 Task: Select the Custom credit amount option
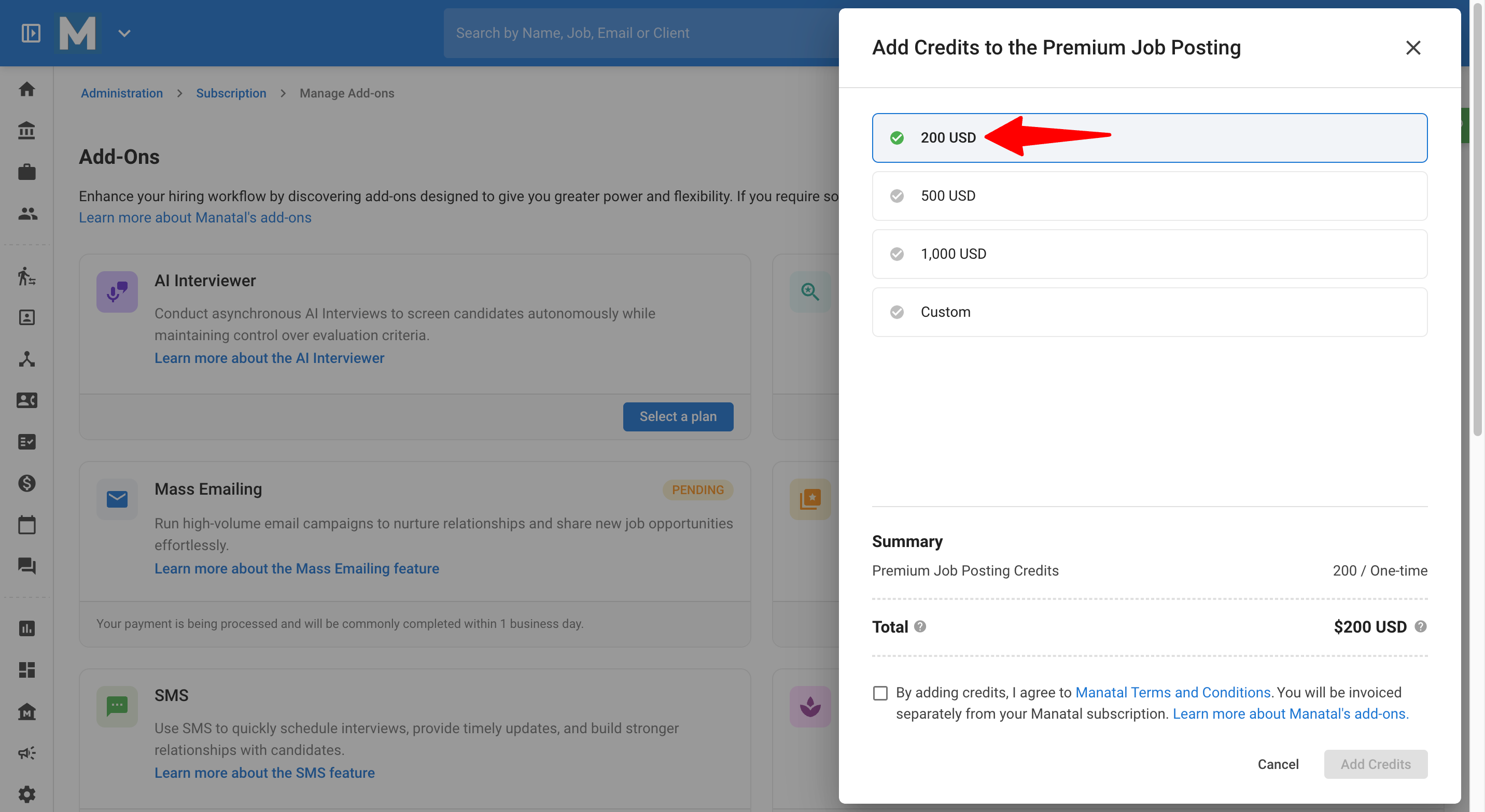1150,312
